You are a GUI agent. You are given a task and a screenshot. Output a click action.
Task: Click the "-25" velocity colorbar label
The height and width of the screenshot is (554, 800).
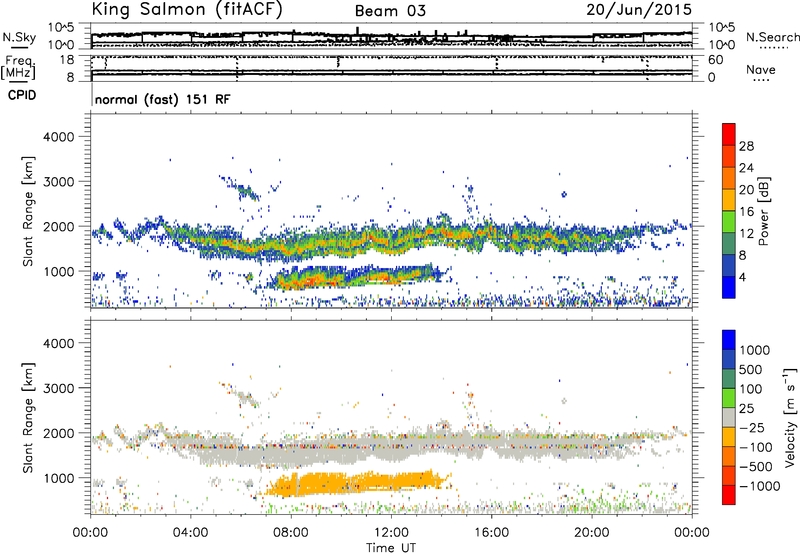click(x=753, y=428)
